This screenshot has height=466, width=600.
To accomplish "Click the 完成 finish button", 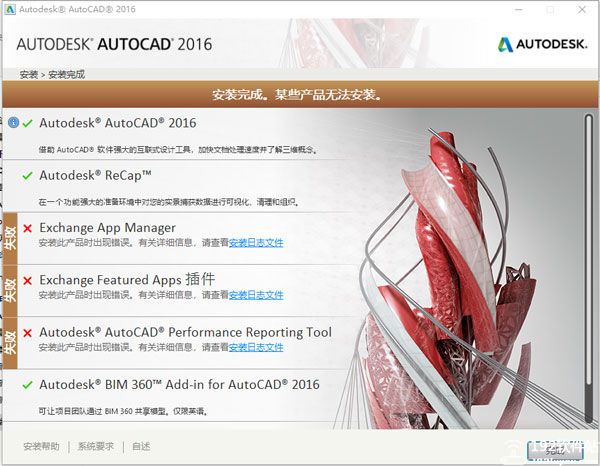I will click(555, 449).
